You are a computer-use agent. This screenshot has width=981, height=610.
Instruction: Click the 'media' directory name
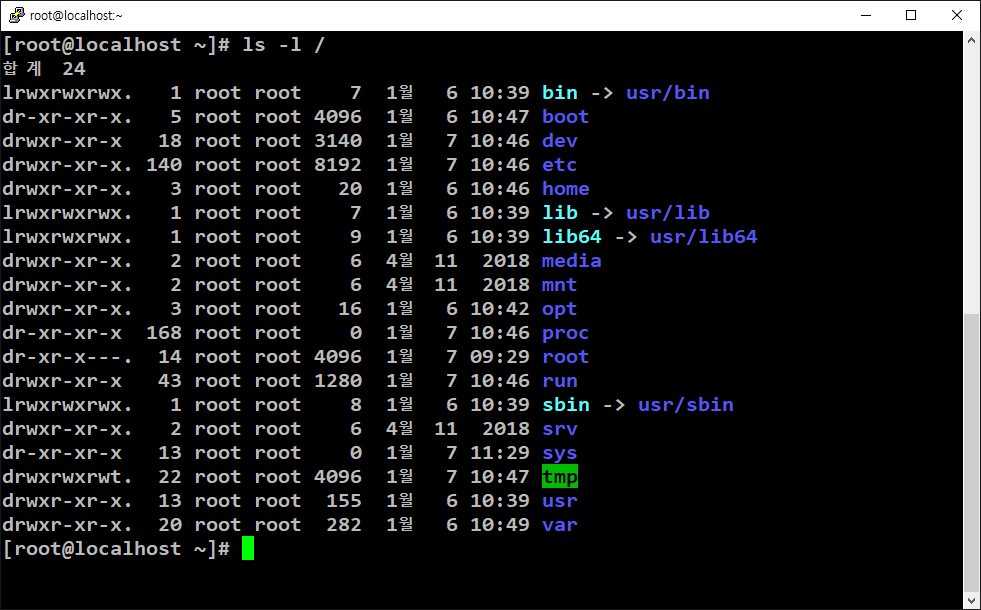(x=571, y=261)
